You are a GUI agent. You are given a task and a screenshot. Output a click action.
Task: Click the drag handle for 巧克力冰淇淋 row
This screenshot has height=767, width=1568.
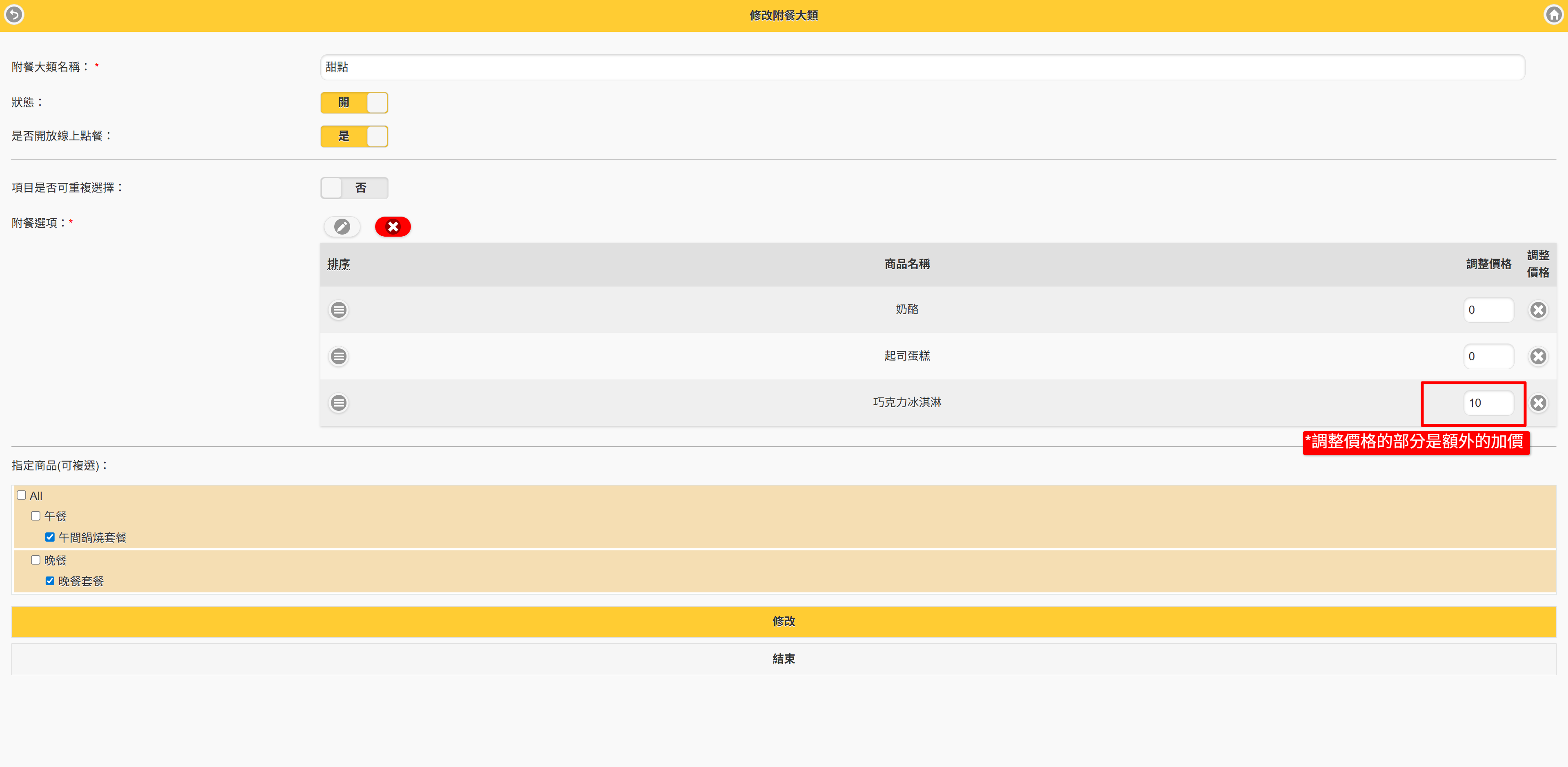339,403
